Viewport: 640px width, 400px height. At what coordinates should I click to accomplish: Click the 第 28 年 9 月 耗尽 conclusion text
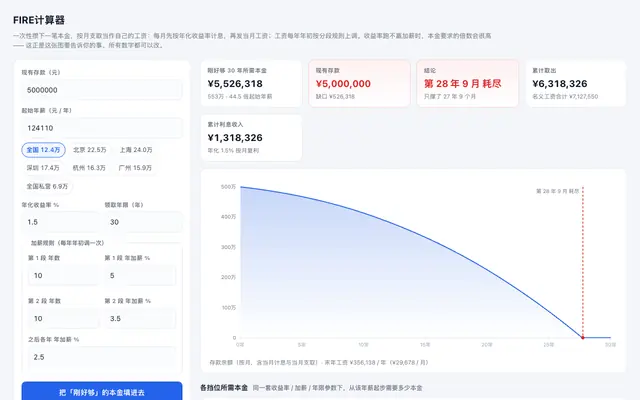click(462, 84)
